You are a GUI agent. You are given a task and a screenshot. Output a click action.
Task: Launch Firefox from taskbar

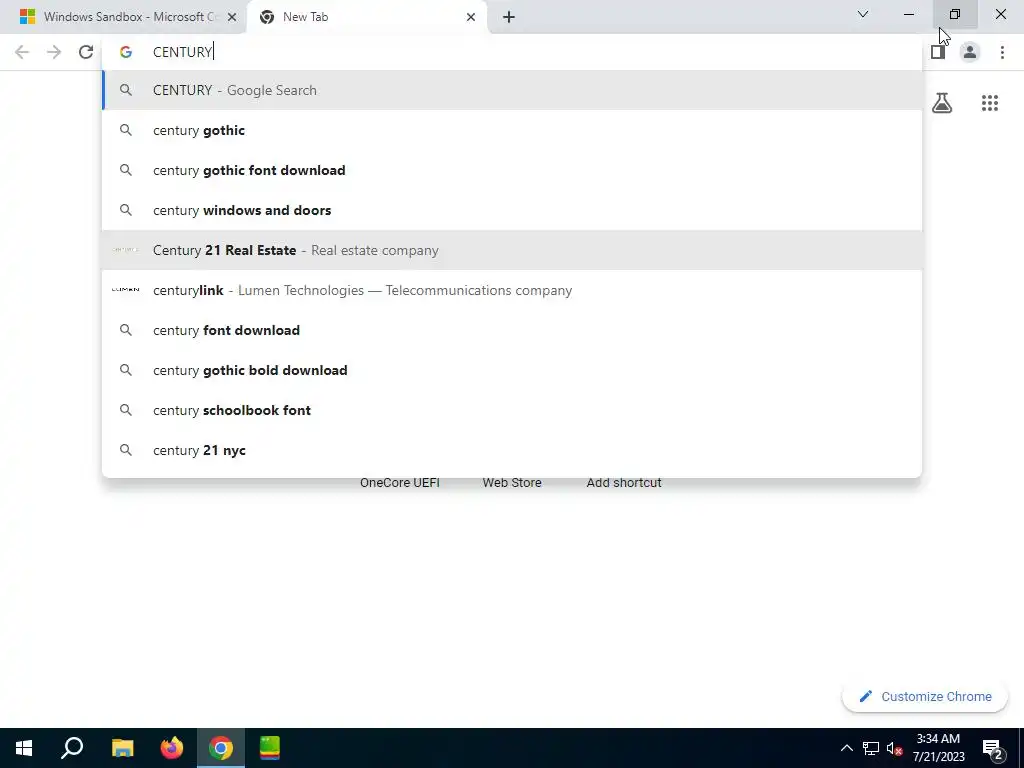[172, 748]
